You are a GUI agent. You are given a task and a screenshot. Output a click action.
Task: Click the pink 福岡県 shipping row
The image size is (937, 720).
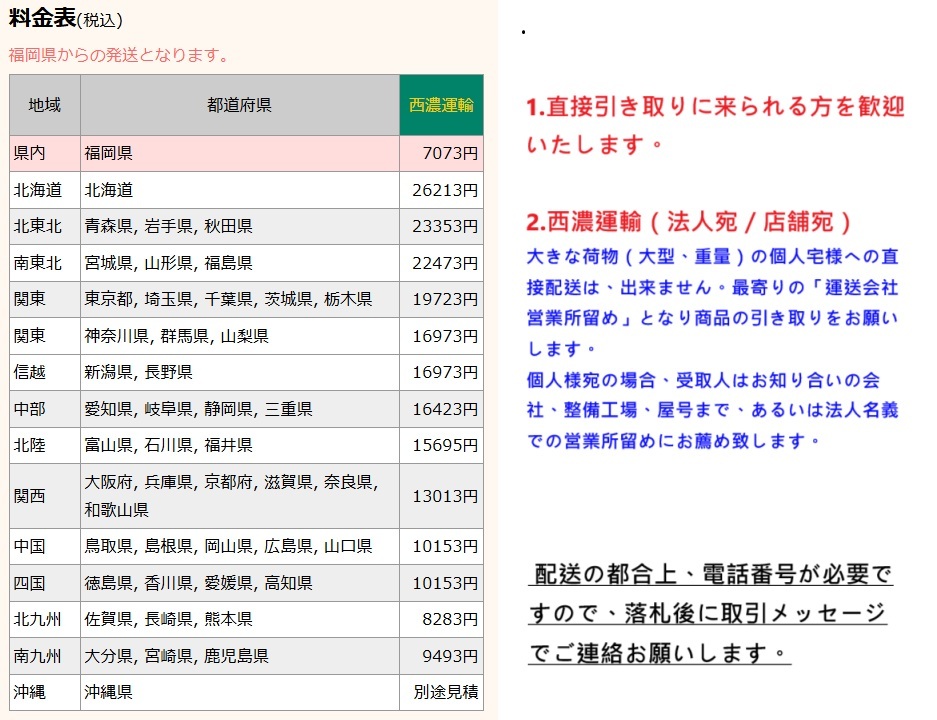pos(240,152)
